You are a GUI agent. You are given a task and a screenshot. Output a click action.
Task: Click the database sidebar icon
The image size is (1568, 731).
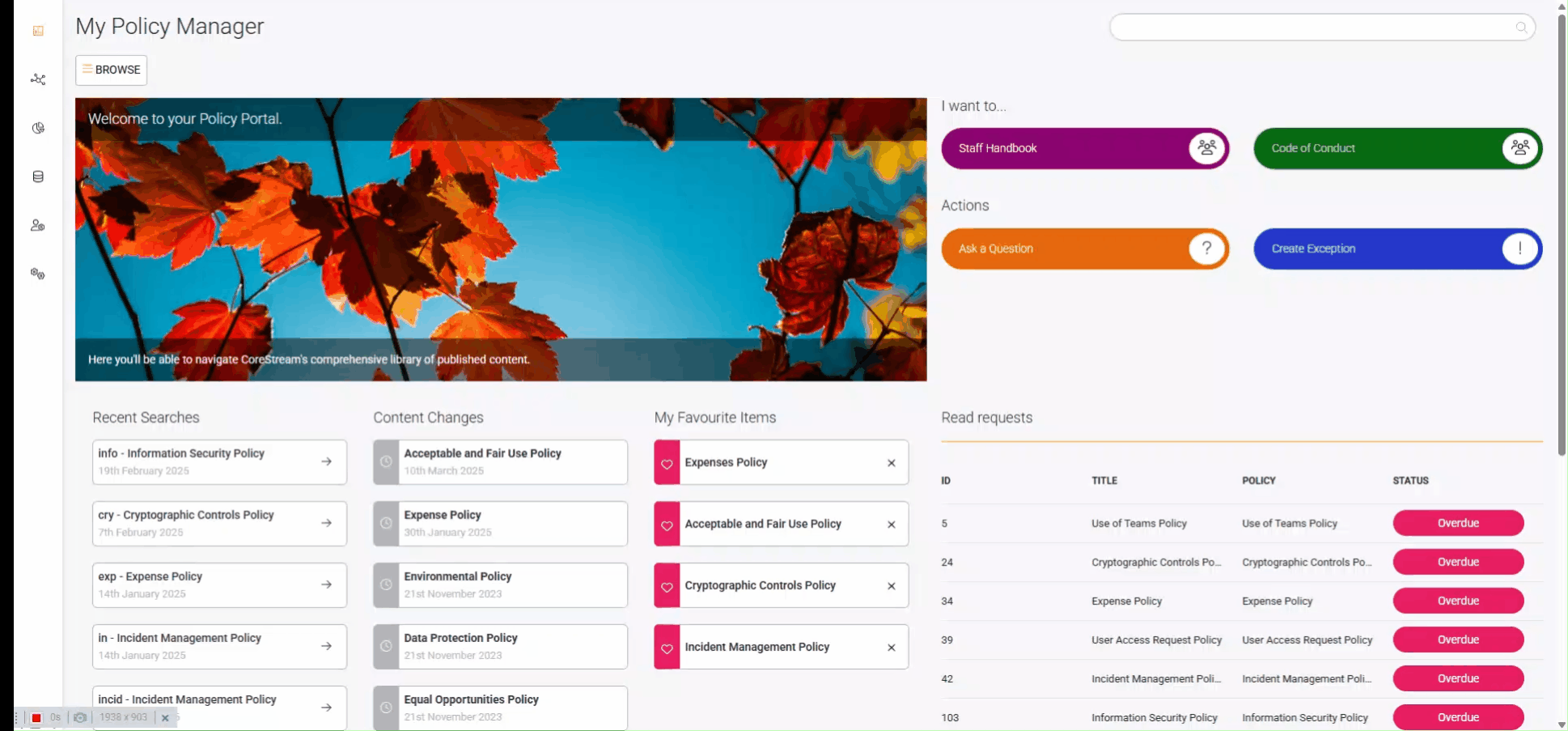click(x=37, y=176)
